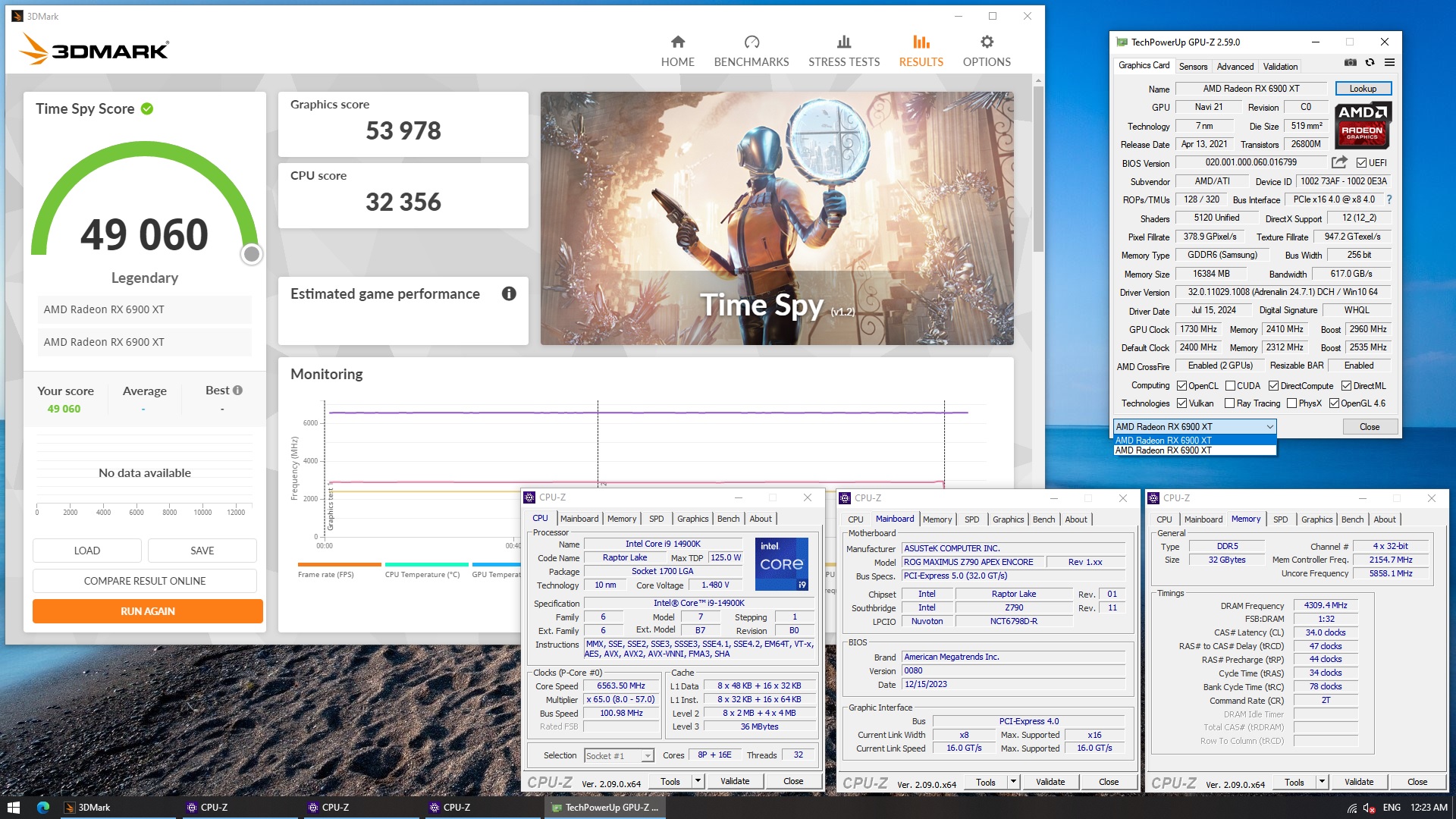Click the info icon next to Best score
Image resolution: width=1456 pixels, height=819 pixels.
coord(238,390)
